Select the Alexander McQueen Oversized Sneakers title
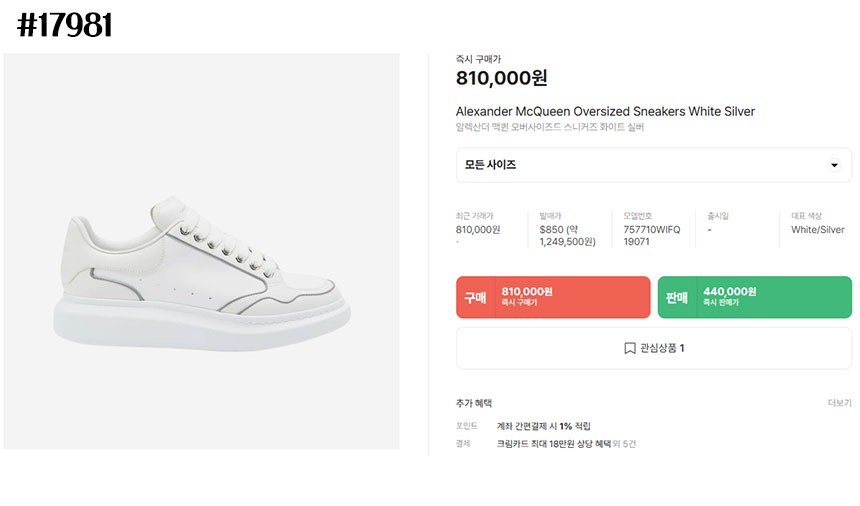This screenshot has width=860, height=506. tap(605, 111)
